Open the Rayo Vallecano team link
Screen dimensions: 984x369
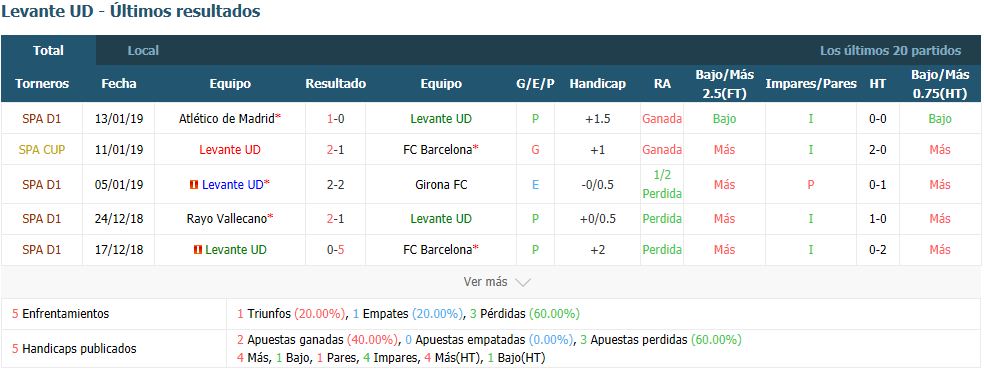point(227,218)
